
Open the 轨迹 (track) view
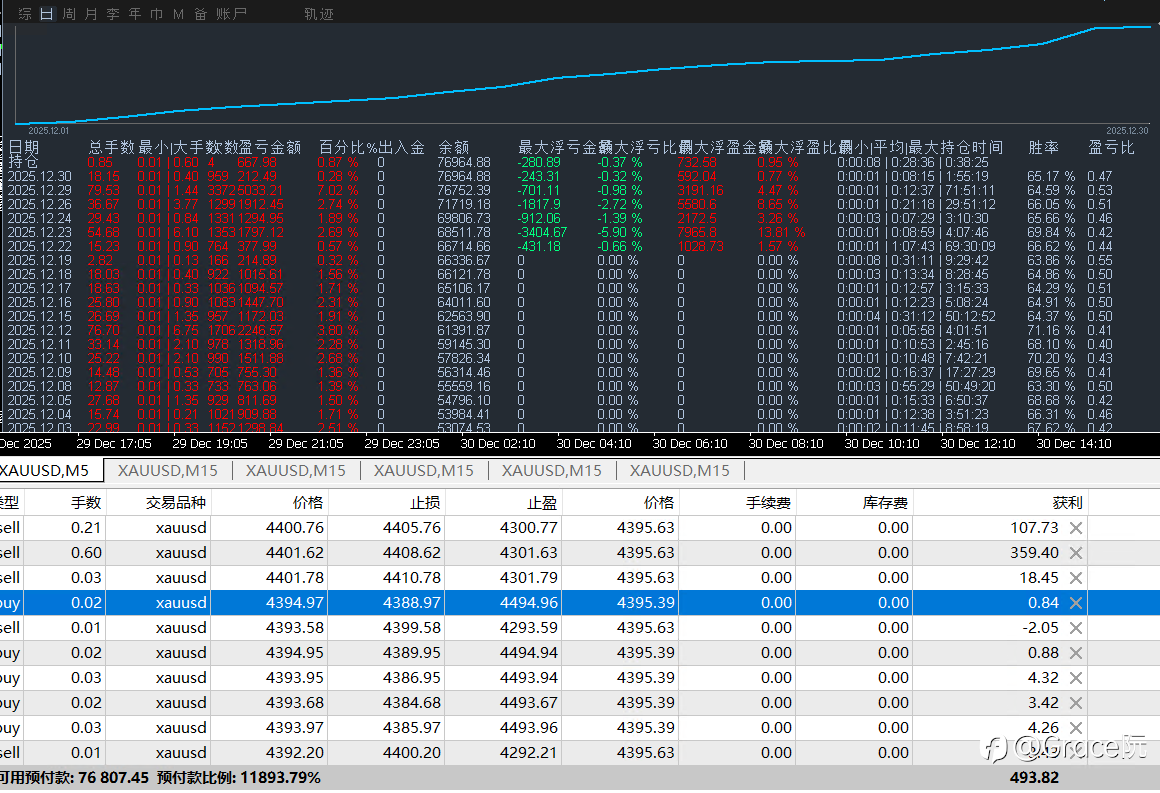319,14
